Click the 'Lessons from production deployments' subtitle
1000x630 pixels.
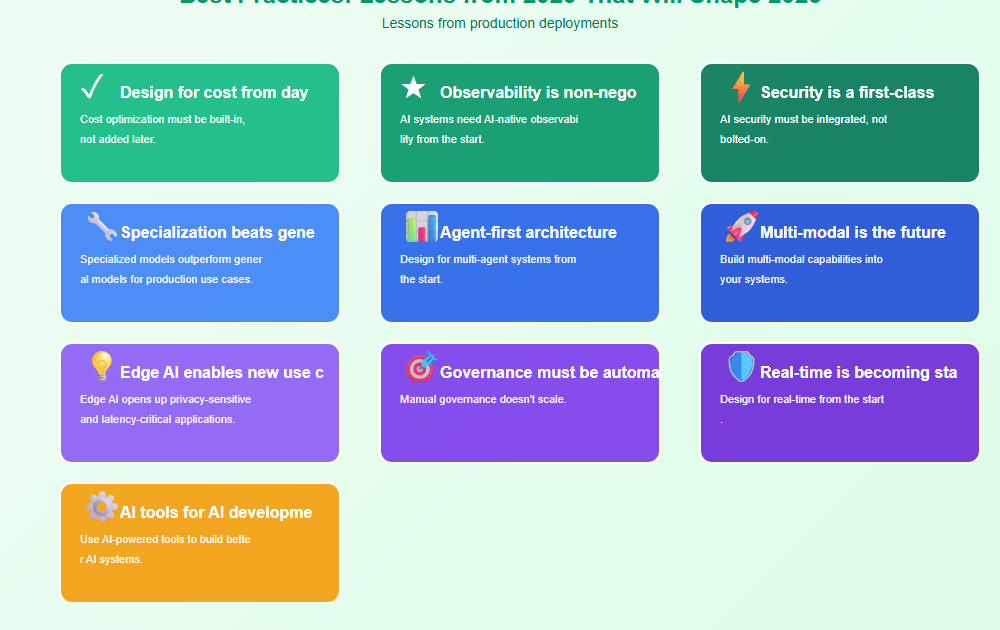point(500,23)
